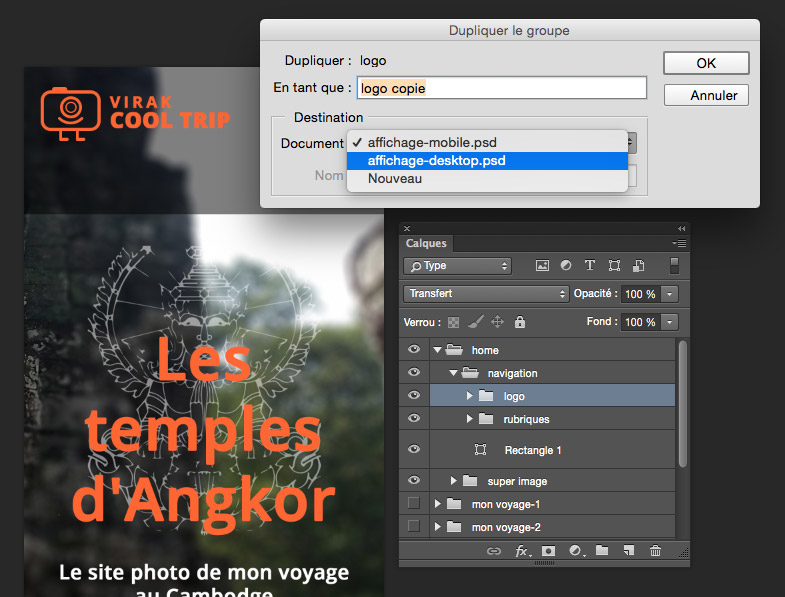Filter layers by adjustment layers icon

coord(566,265)
